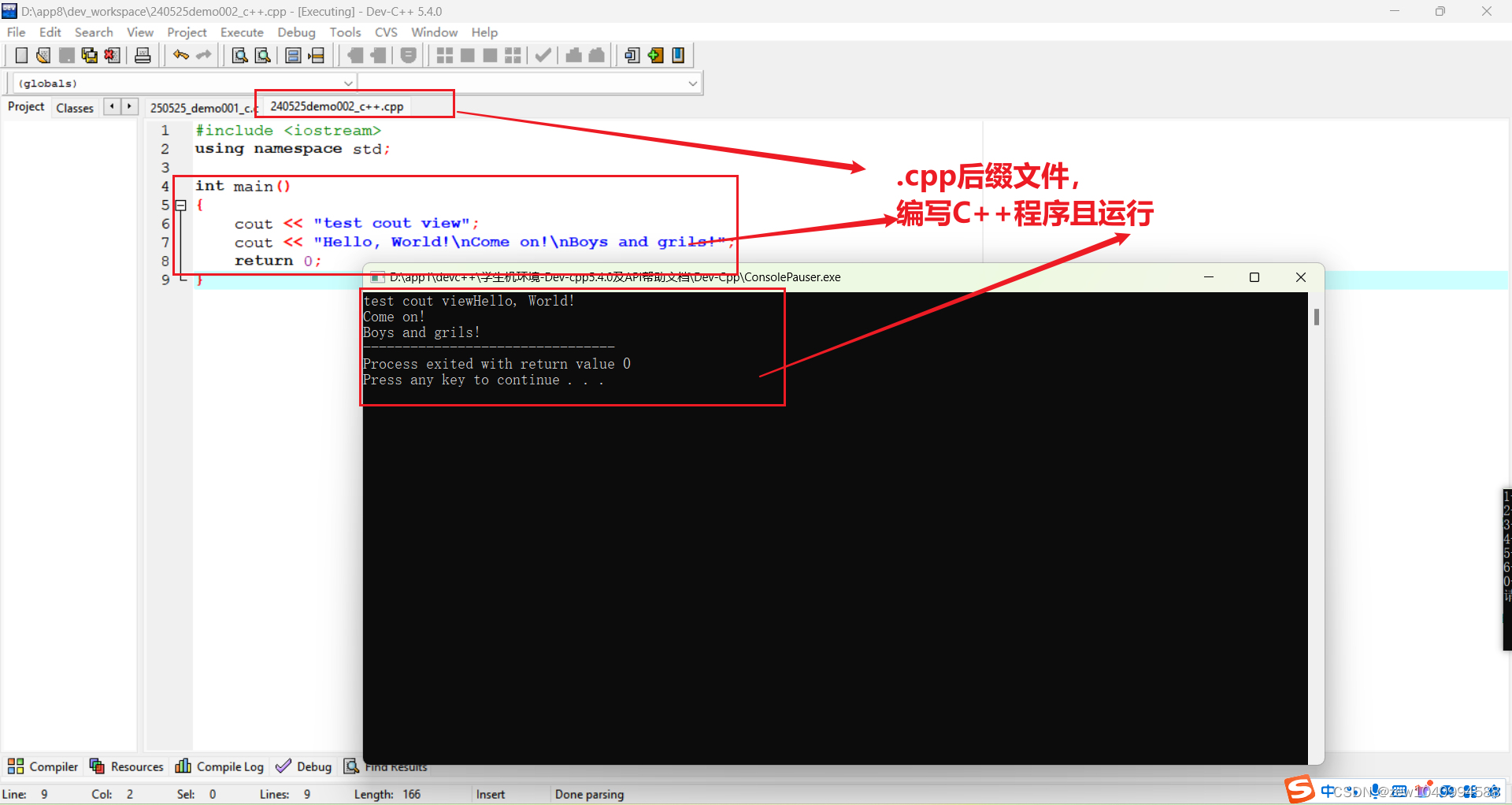Click the Goto function toolbar icon
The width and height of the screenshot is (1512, 805).
pos(293,55)
